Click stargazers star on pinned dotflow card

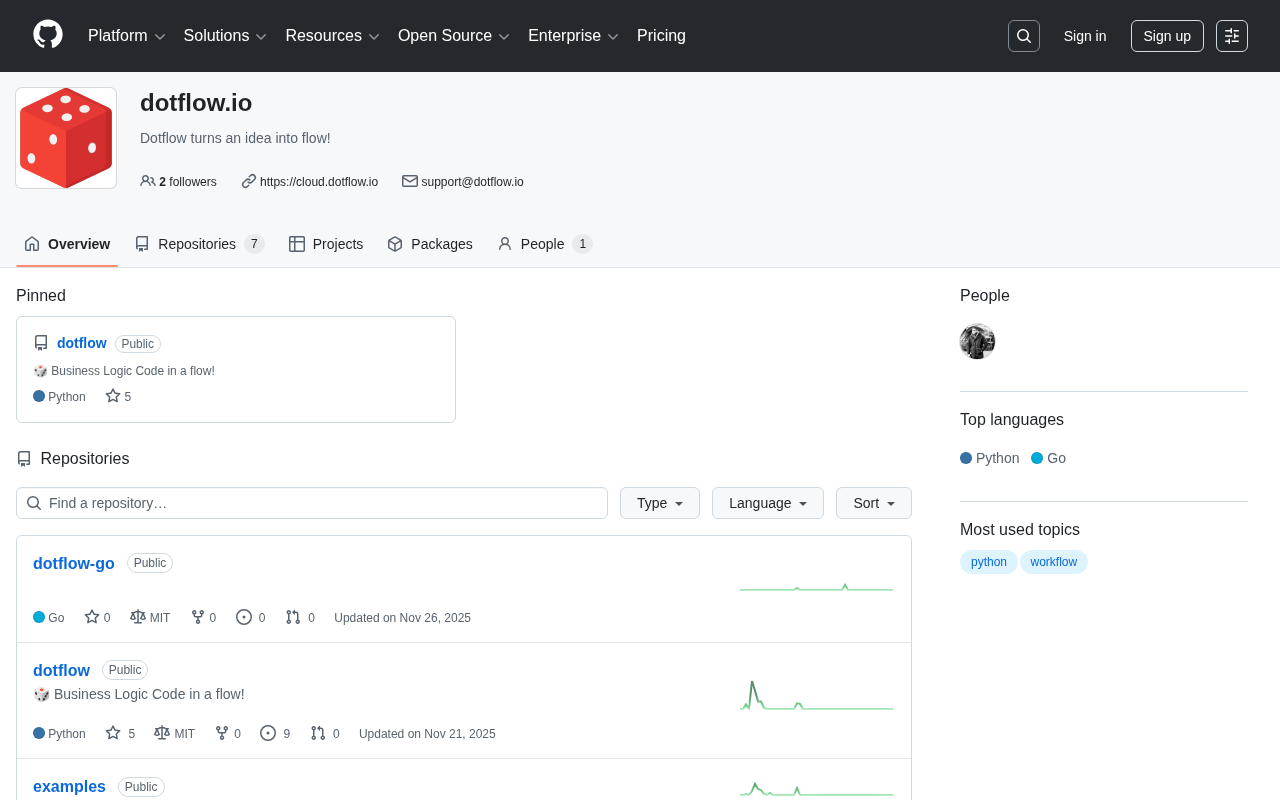click(113, 397)
